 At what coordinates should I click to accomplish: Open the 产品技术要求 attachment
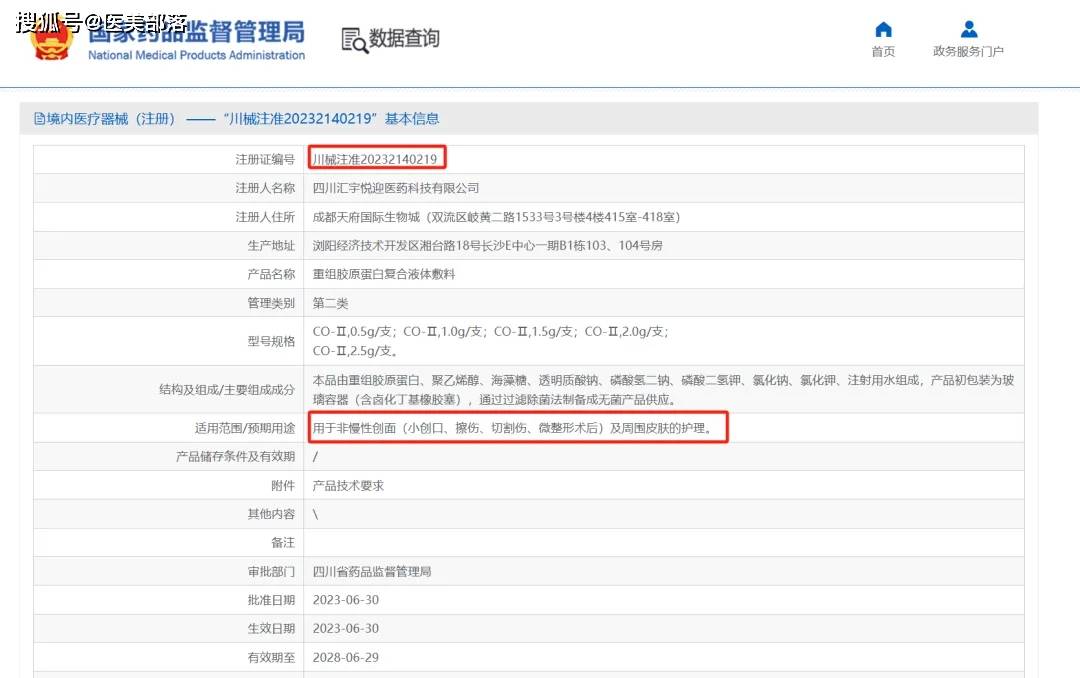click(348, 485)
